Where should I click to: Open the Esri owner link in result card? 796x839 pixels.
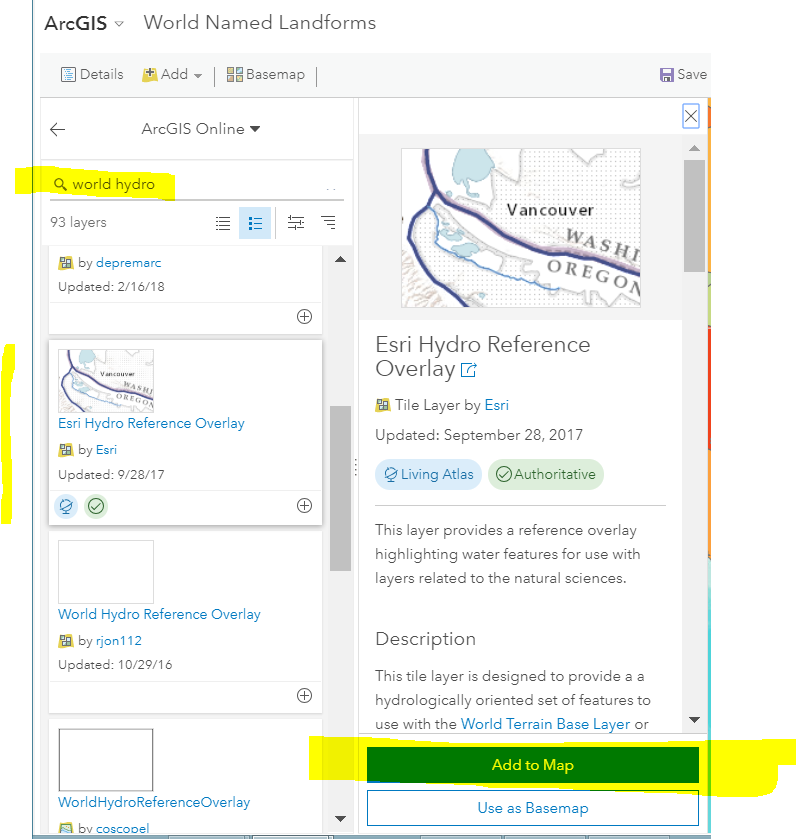point(106,450)
